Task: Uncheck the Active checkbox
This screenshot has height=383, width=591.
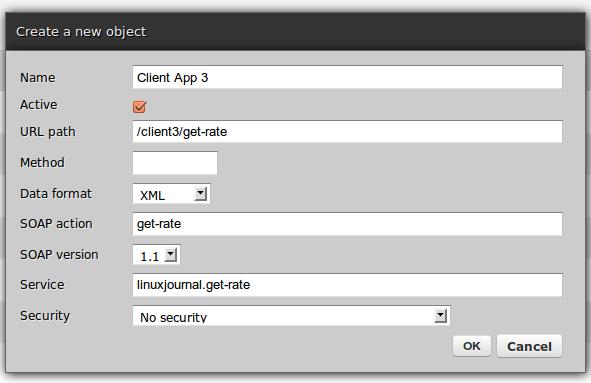Action: (139, 107)
